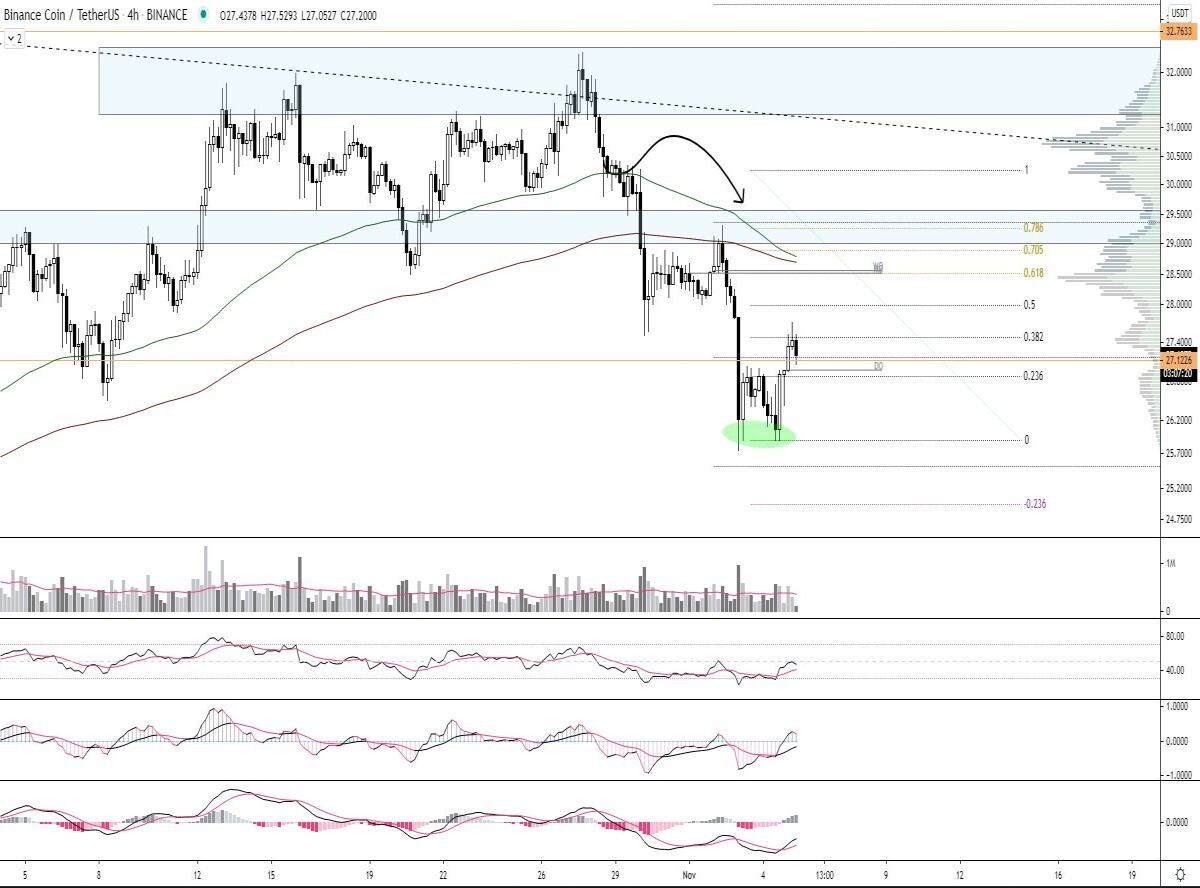Select the 0.786 Fibonacci level label
Viewport: 1200px width, 888px height.
click(x=1033, y=228)
